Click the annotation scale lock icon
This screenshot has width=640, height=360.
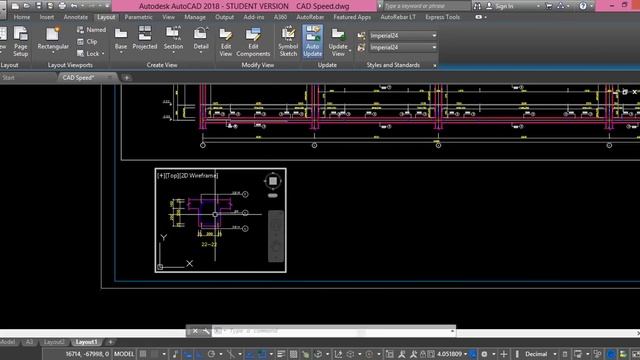(x=423, y=354)
